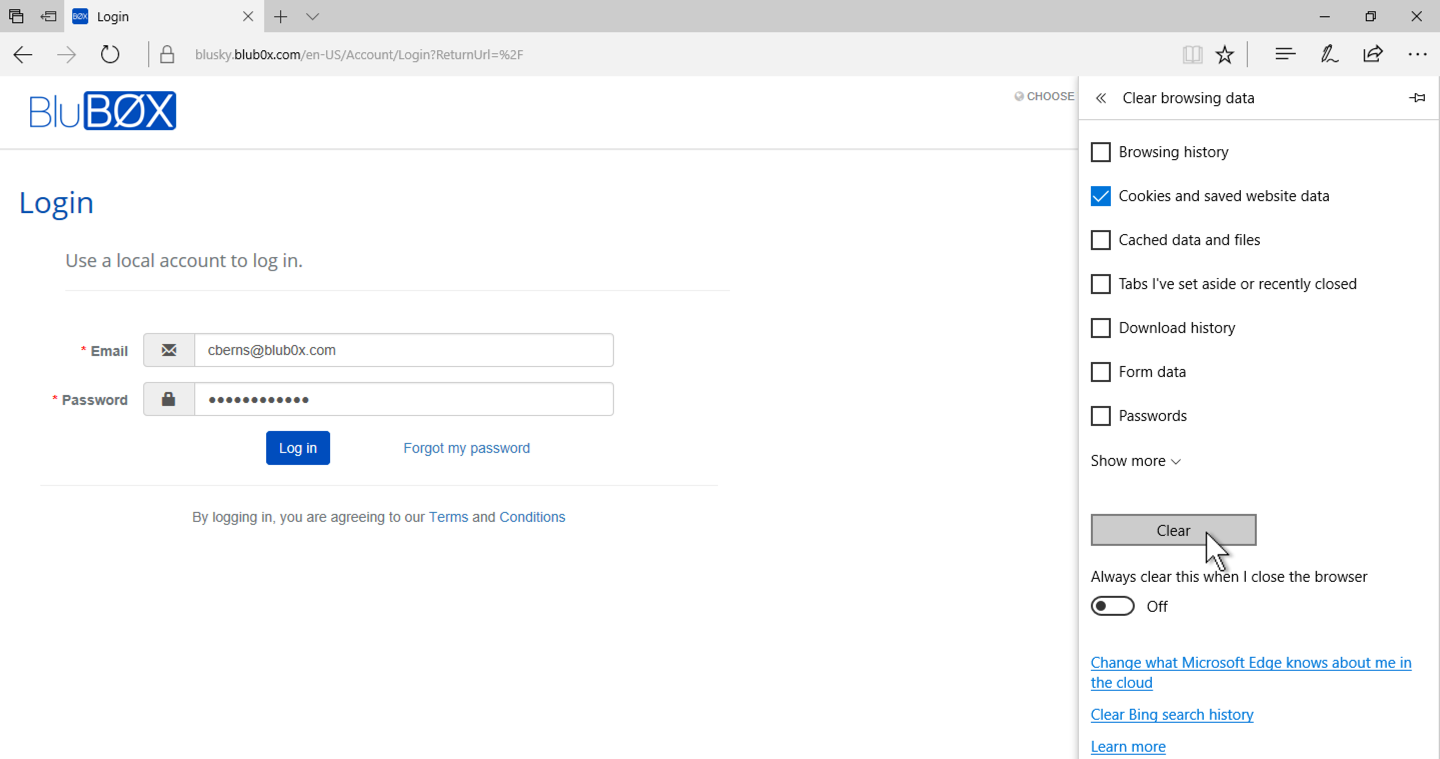Pin the Clear browsing data pane
Viewport: 1440px width, 759px height.
point(1417,98)
